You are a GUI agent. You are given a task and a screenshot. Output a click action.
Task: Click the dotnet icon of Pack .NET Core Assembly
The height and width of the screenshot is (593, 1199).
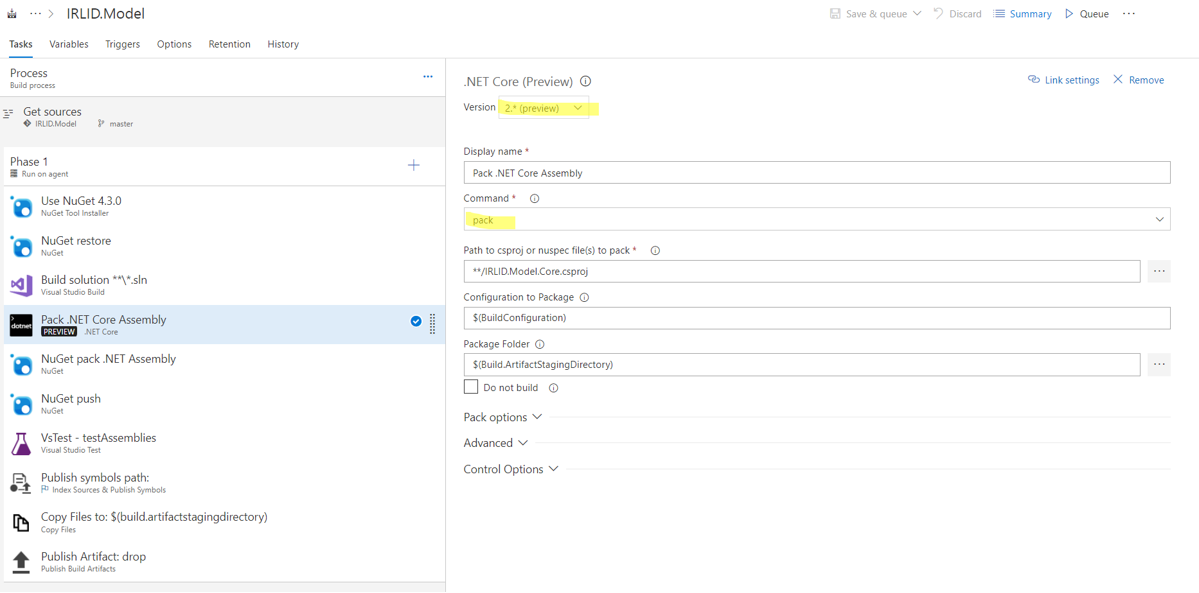click(x=21, y=325)
